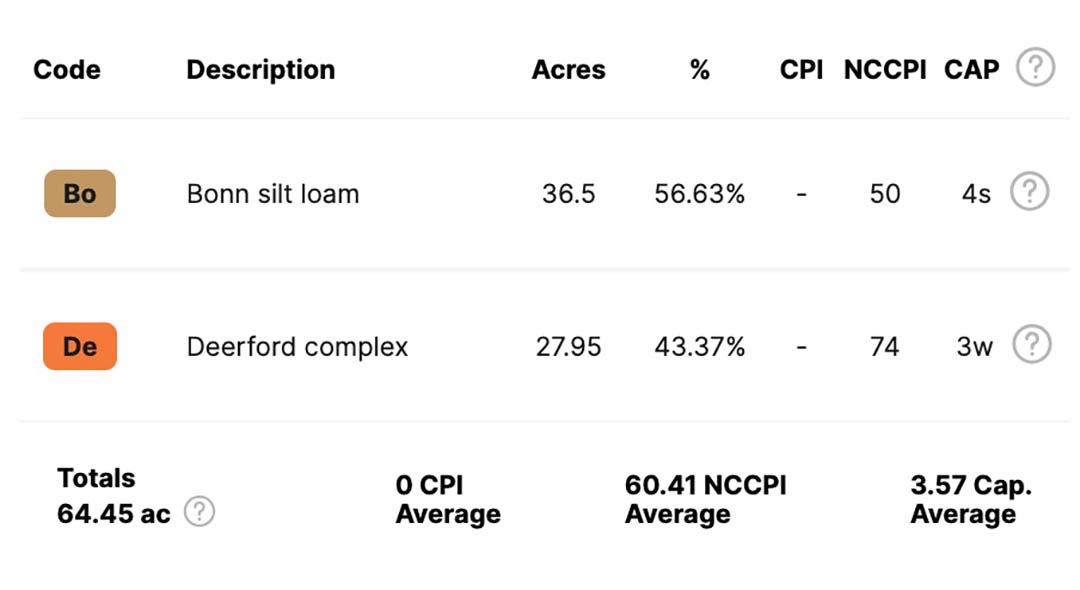Click the help icon beside Totals 64.45 ac
1080x590 pixels.
tap(200, 511)
